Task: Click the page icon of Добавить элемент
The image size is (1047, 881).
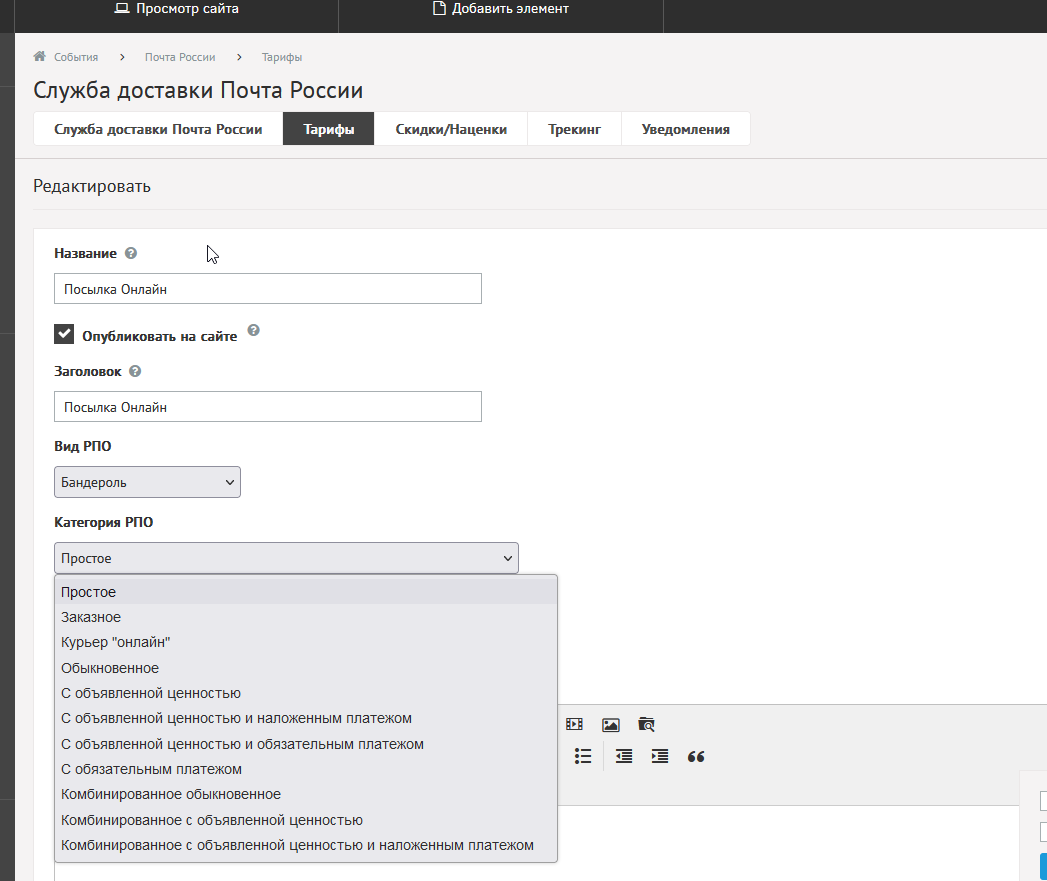Action: pyautogui.click(x=439, y=9)
